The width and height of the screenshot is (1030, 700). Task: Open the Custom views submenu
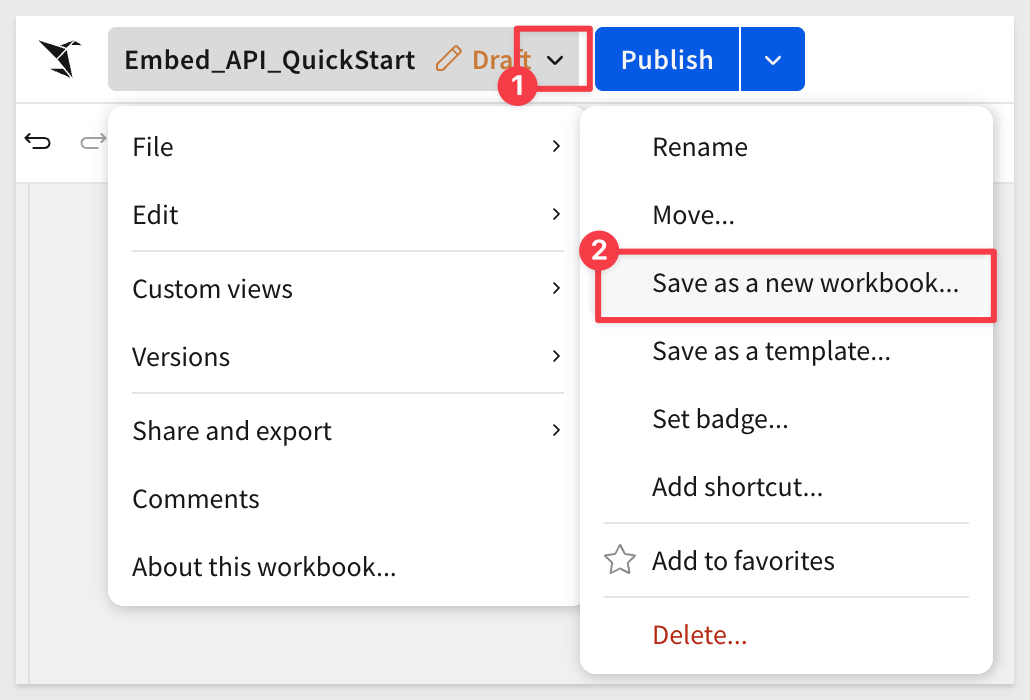coord(347,289)
